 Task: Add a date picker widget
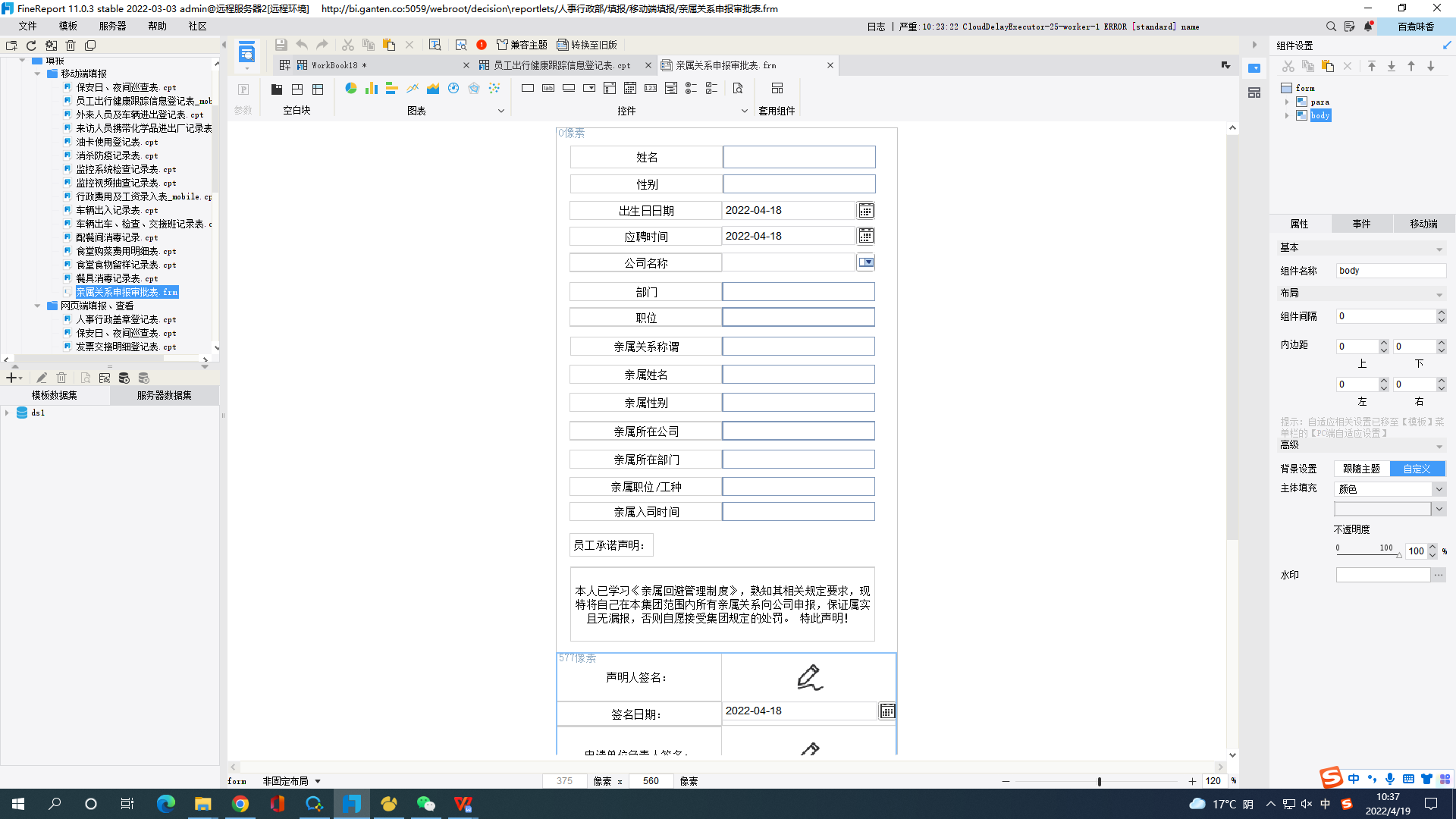click(x=630, y=89)
